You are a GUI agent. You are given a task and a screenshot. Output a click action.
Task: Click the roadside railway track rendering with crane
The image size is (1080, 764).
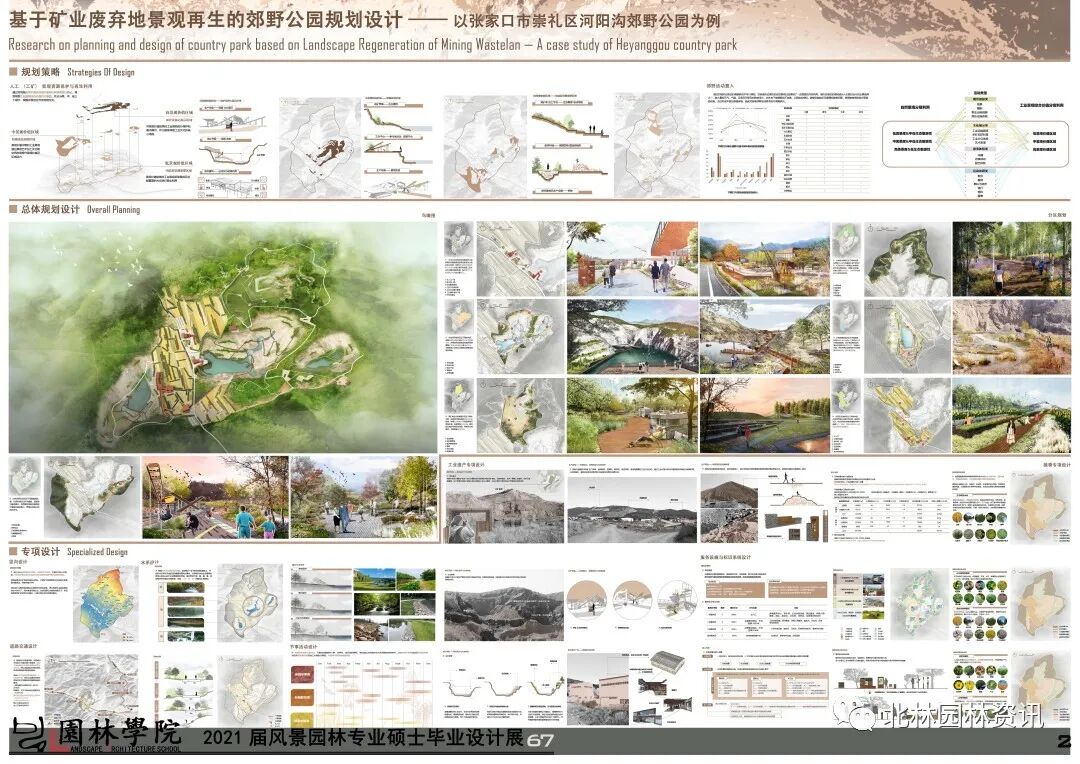[x=765, y=259]
